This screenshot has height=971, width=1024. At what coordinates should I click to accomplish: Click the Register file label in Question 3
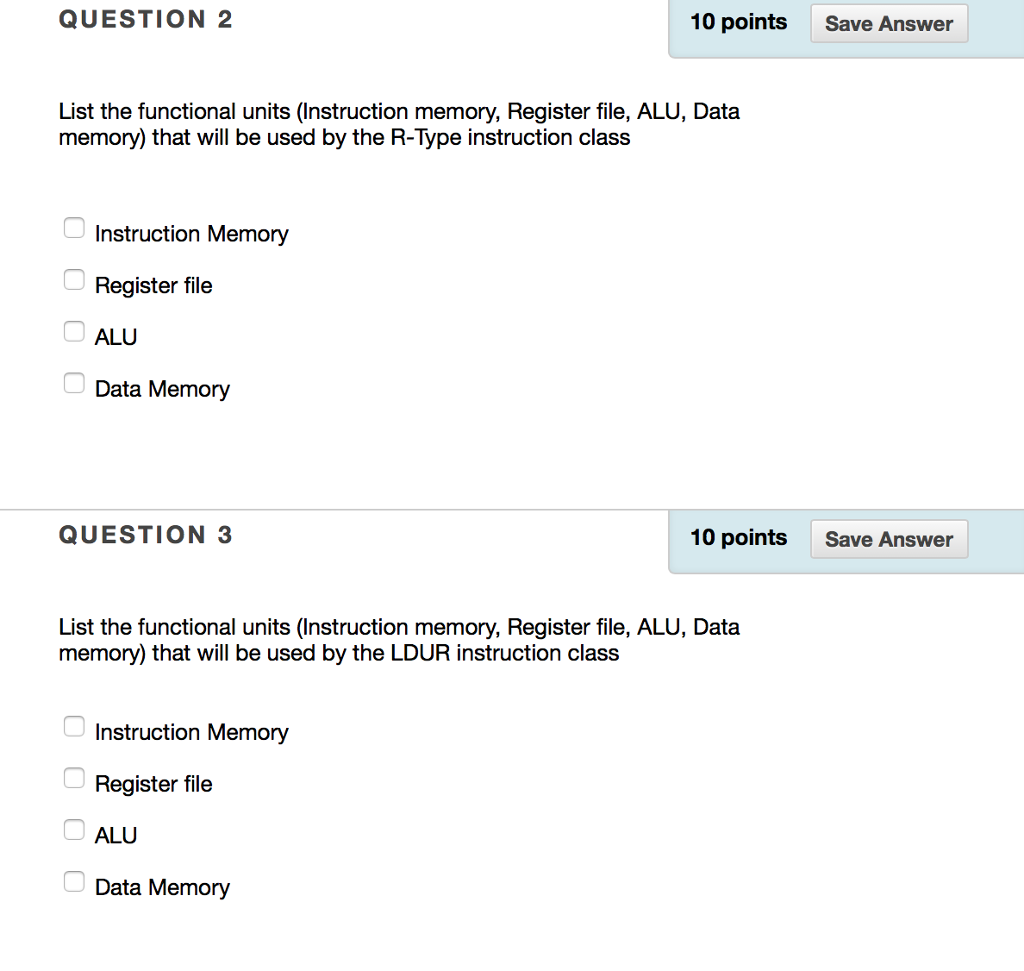[153, 784]
